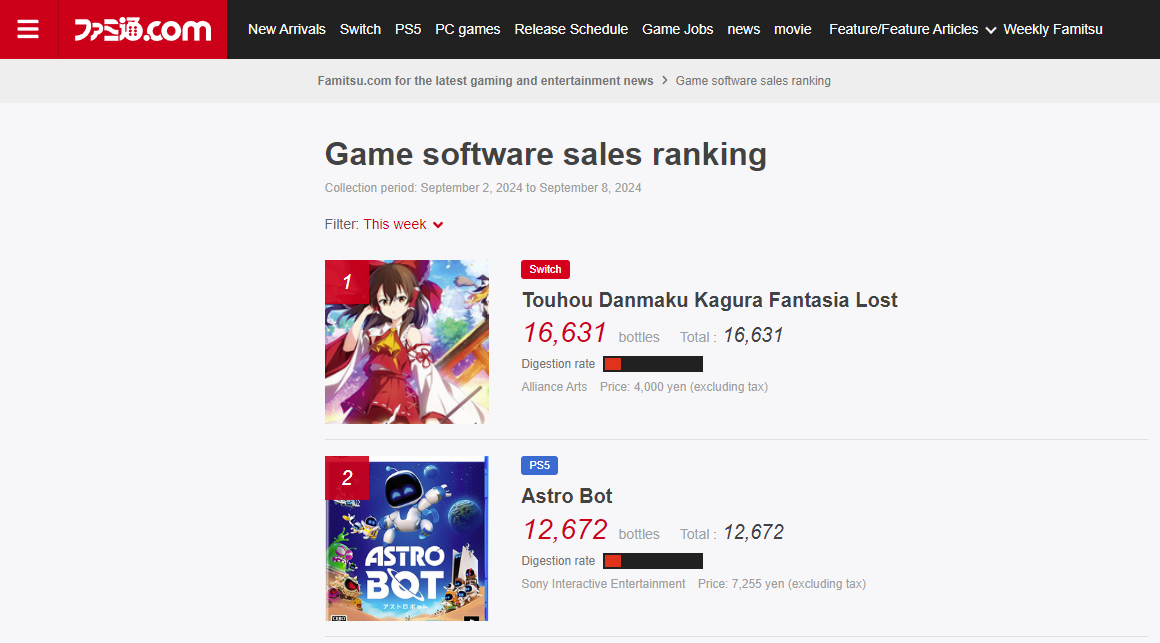Open the Astro Bot title link
Image resolution: width=1160 pixels, height=643 pixels.
coord(567,496)
